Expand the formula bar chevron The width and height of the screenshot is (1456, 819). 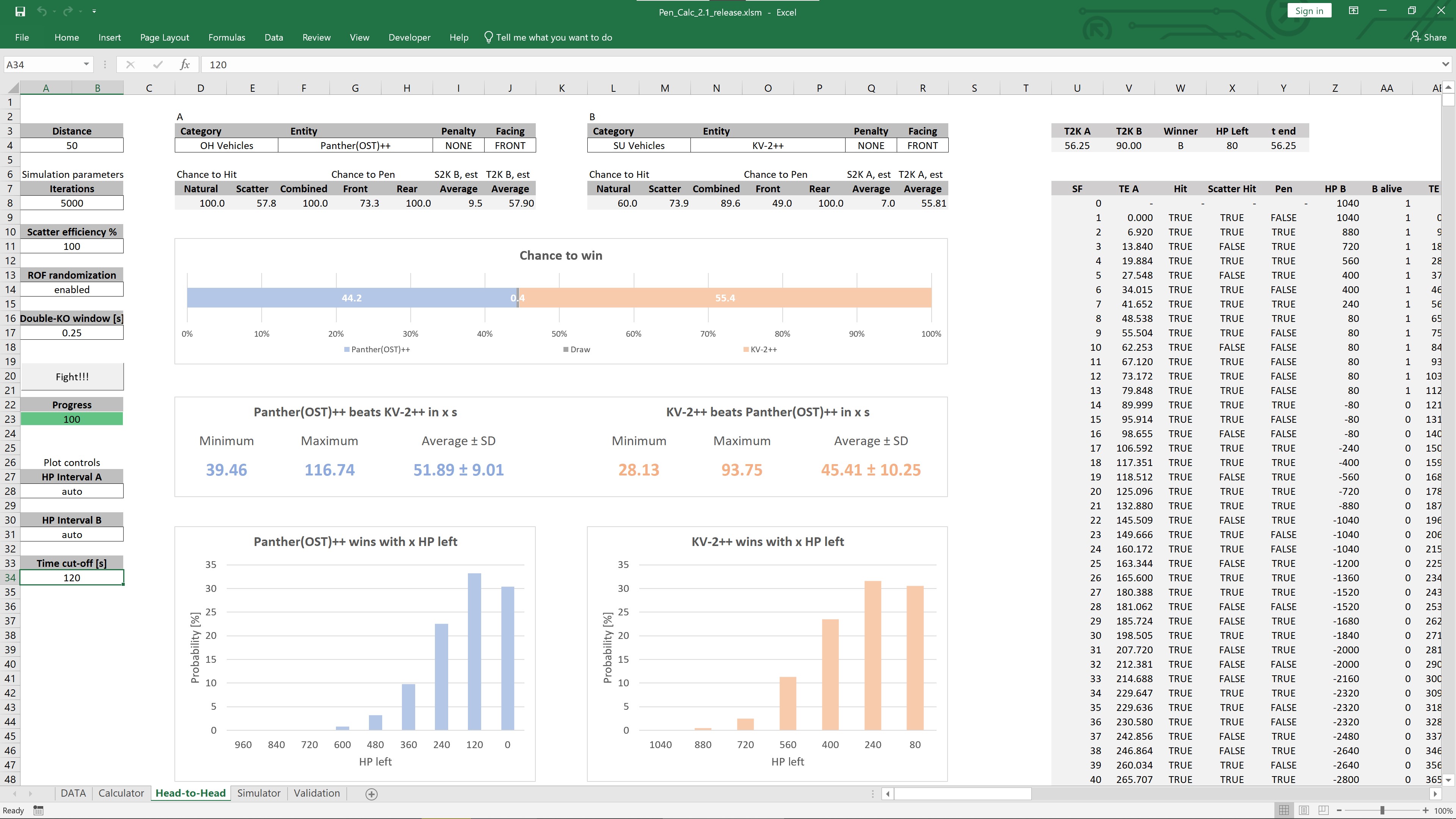(x=1445, y=64)
